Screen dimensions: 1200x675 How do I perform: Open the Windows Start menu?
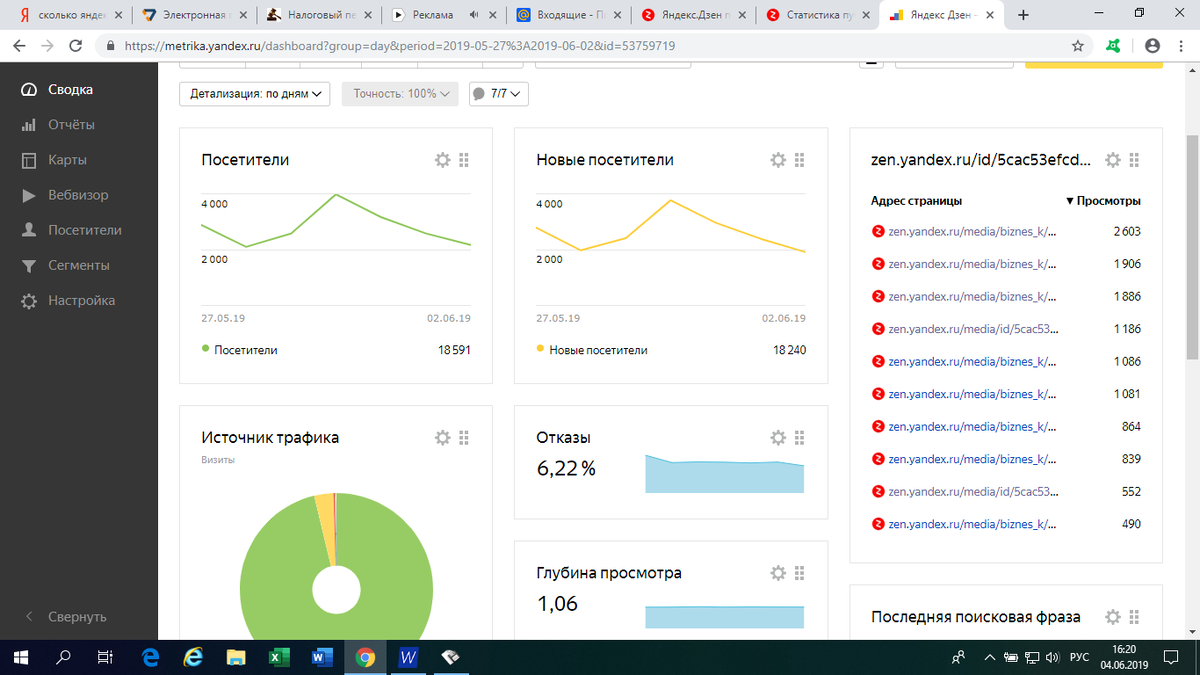pyautogui.click(x=21, y=657)
